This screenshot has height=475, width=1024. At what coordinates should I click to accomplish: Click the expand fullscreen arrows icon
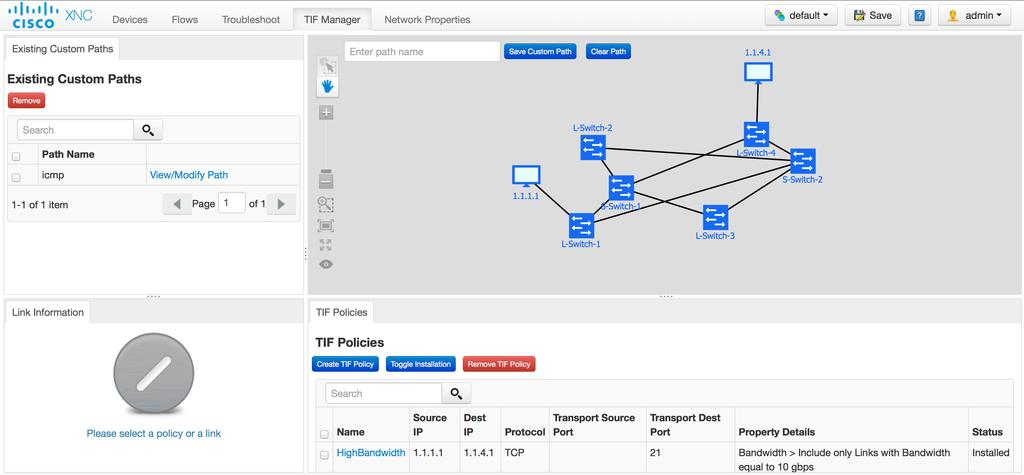coord(326,245)
